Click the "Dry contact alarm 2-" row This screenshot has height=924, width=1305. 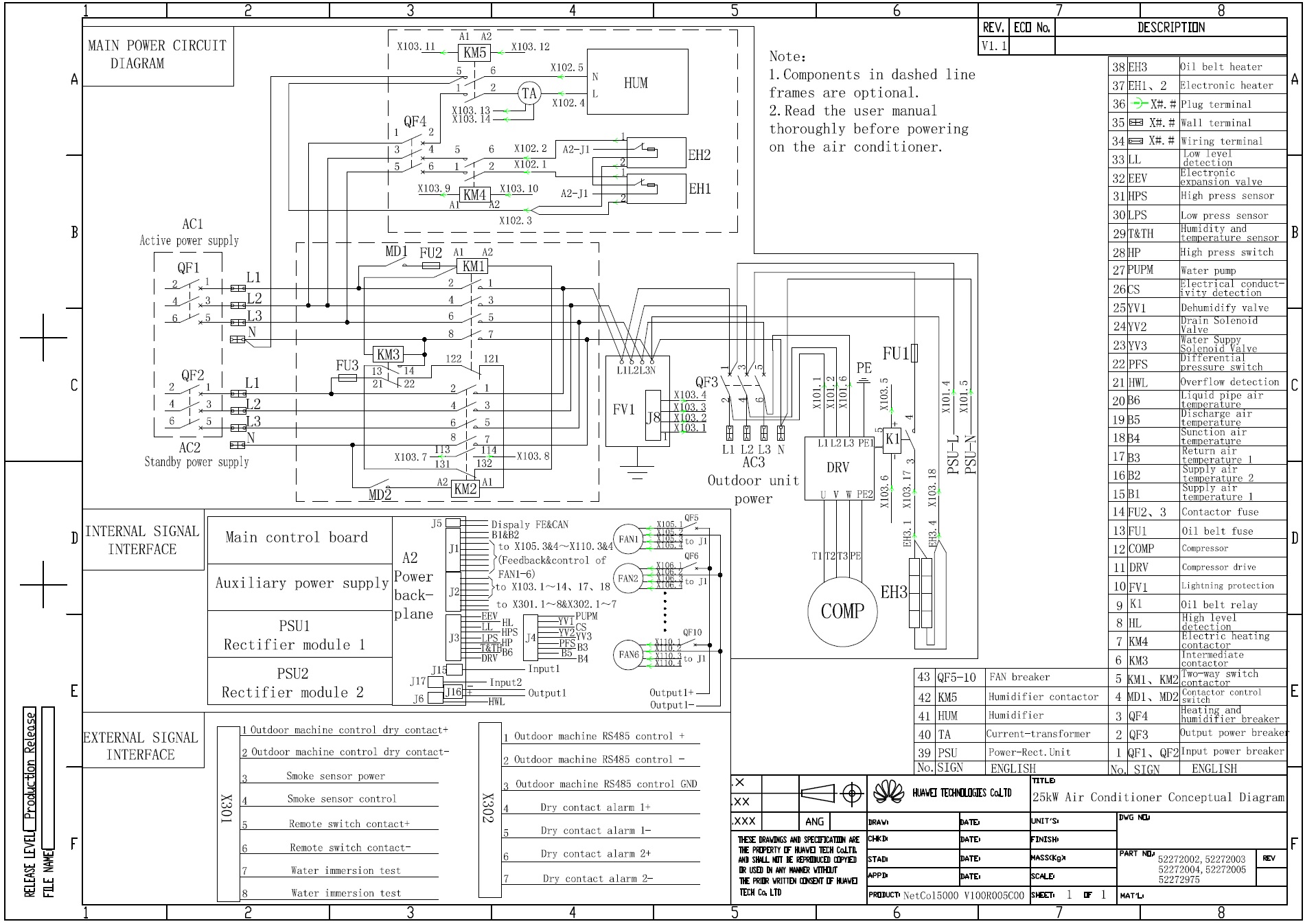tap(601, 878)
